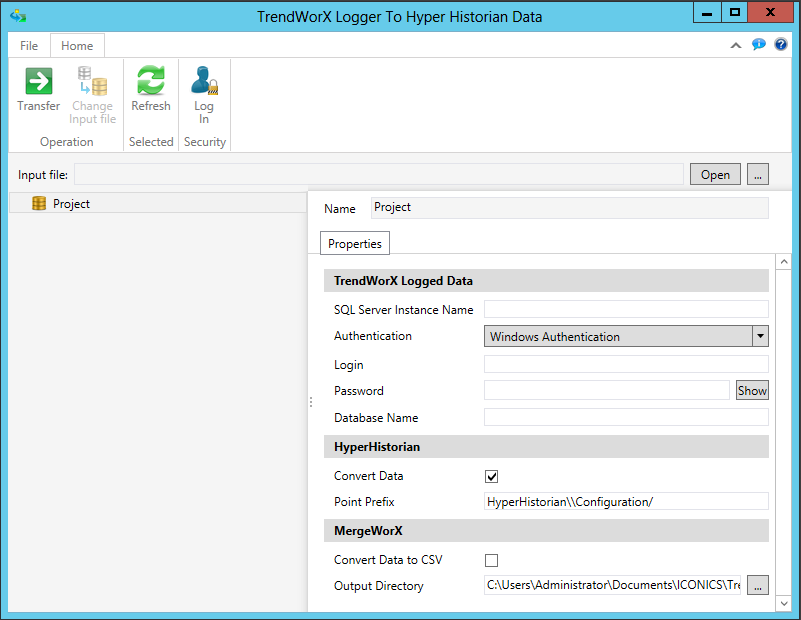Open the File menu
This screenshot has height=620, width=801.
pyautogui.click(x=28, y=45)
